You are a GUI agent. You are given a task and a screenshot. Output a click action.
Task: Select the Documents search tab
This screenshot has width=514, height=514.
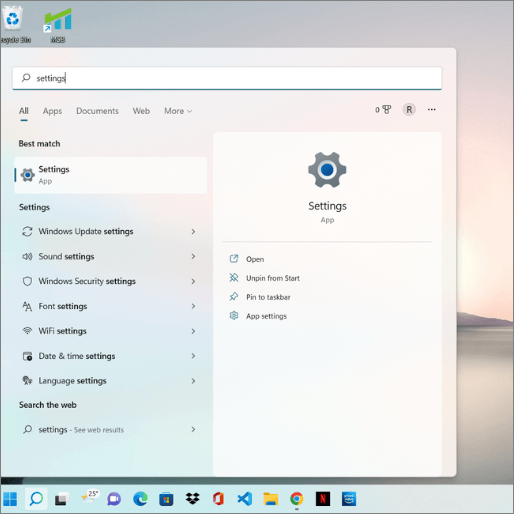(97, 111)
